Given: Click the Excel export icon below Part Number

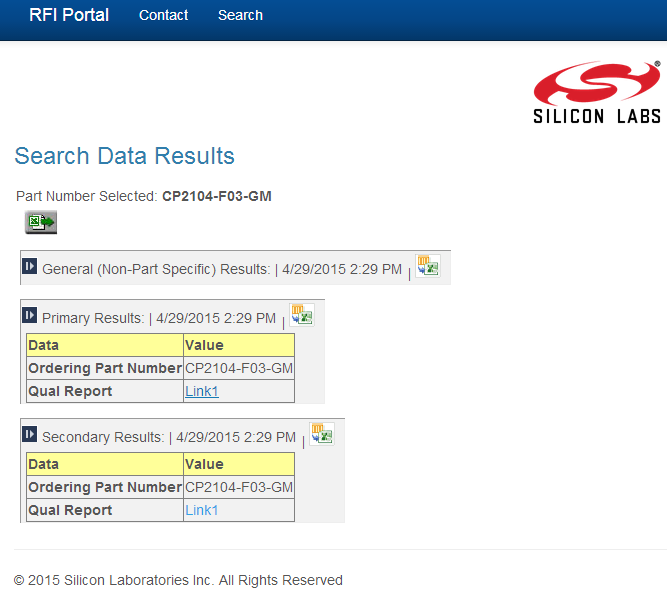Looking at the screenshot, I should coord(41,222).
